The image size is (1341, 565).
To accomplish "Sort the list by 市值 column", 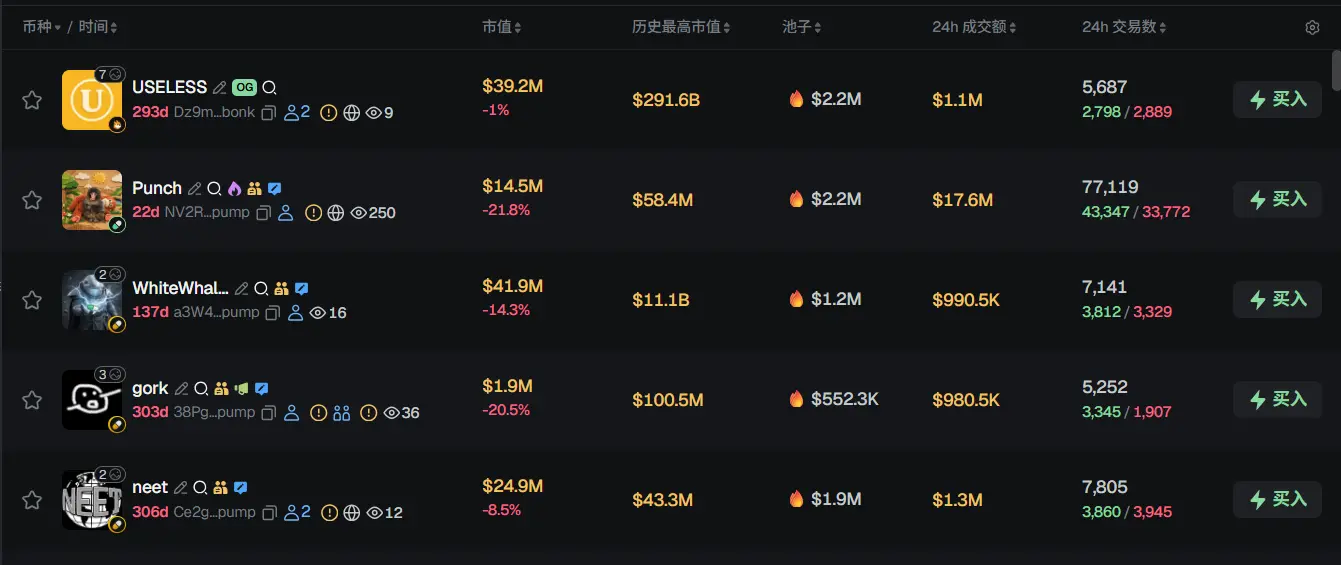I will pyautogui.click(x=501, y=27).
